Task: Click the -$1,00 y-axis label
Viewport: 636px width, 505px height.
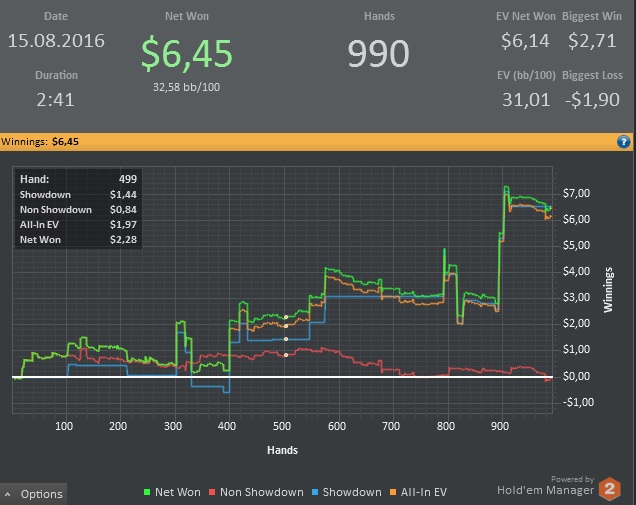Action: coord(578,402)
